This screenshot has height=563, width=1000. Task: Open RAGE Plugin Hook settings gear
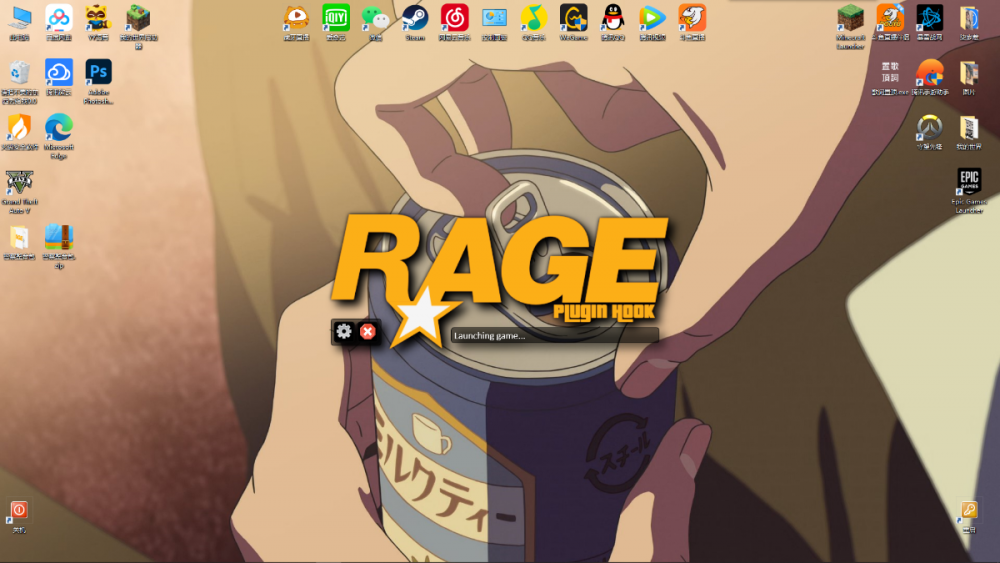coord(344,331)
